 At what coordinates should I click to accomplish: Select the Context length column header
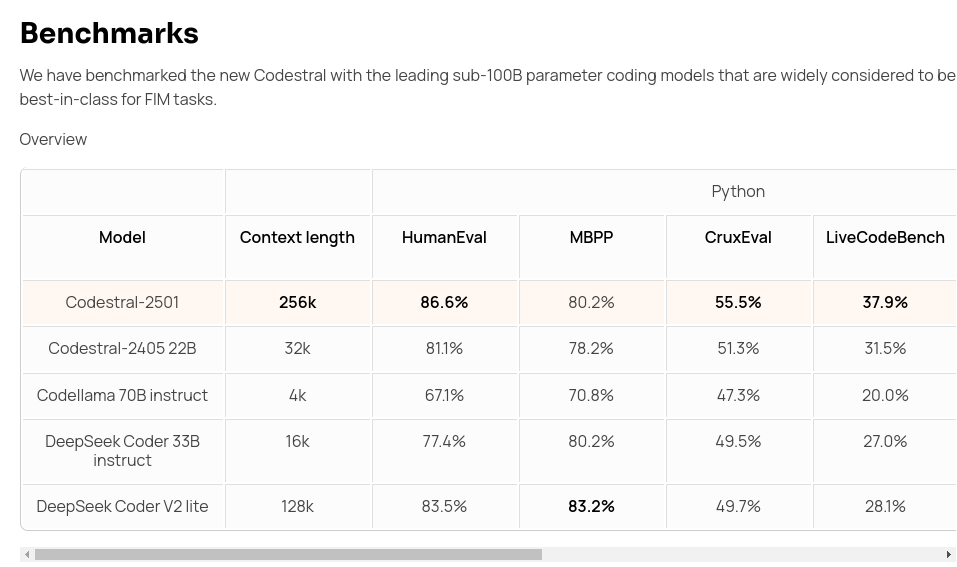click(297, 237)
